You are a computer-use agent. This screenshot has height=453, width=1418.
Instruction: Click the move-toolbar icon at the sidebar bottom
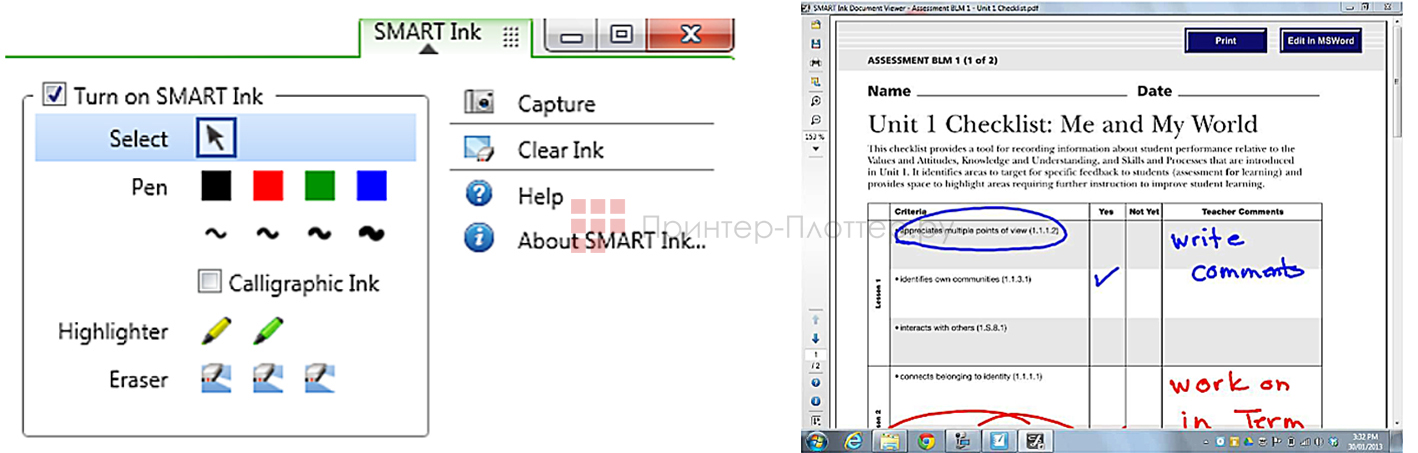tap(816, 421)
